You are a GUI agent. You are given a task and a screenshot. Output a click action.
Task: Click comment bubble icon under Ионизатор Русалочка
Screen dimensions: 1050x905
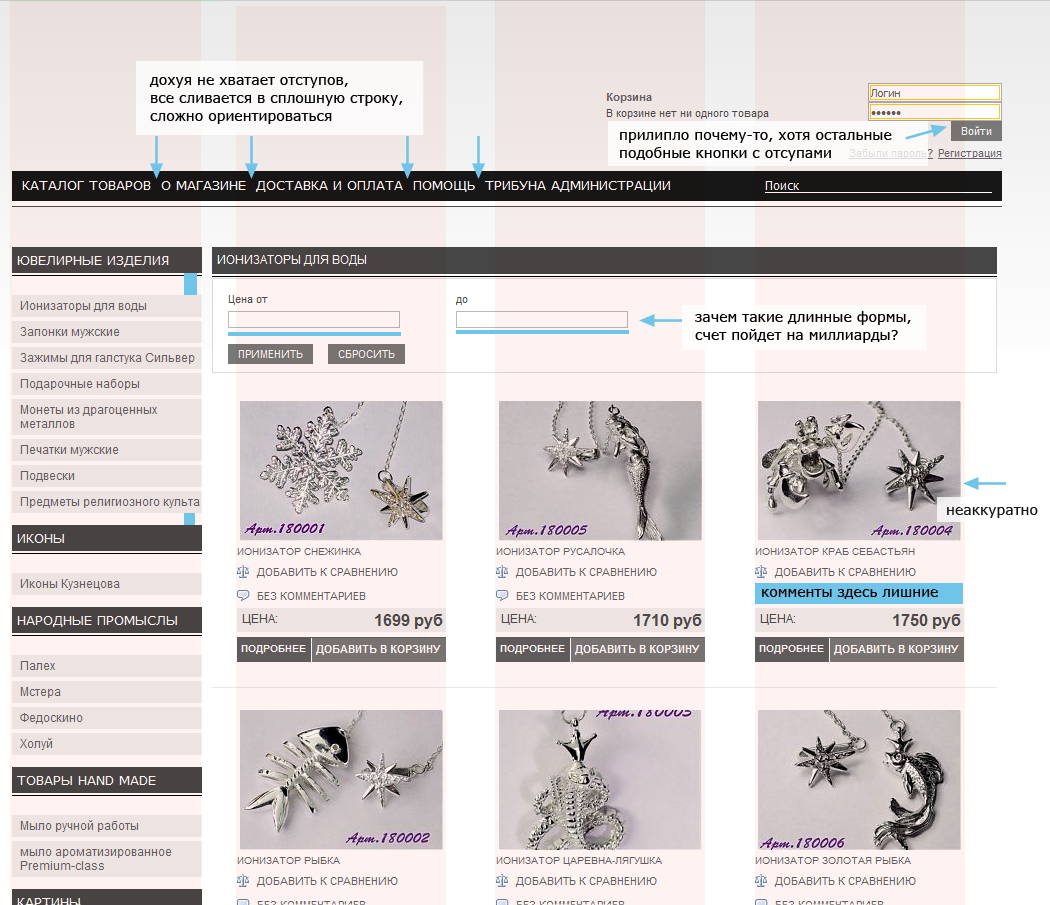click(502, 596)
